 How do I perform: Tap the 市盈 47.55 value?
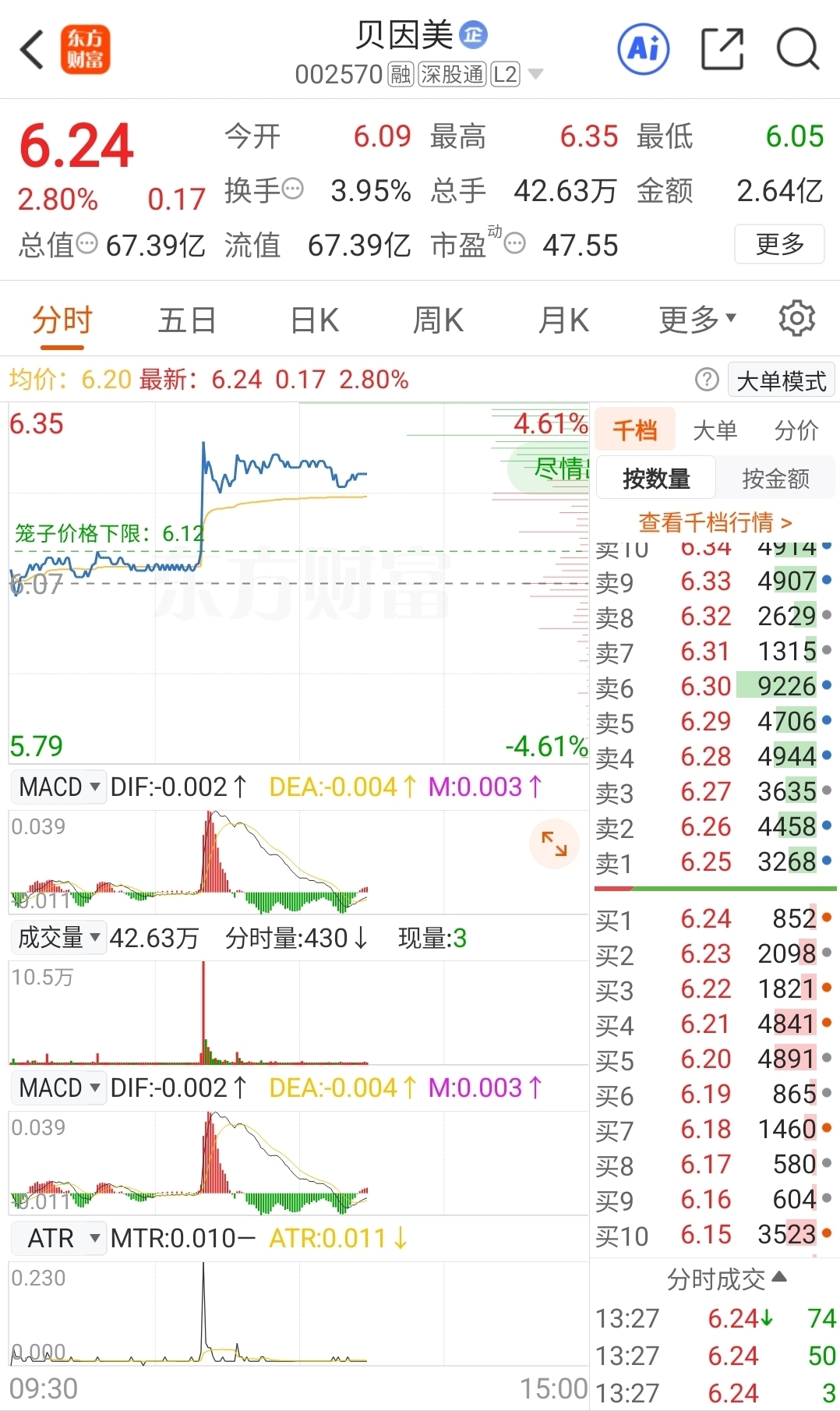click(581, 246)
